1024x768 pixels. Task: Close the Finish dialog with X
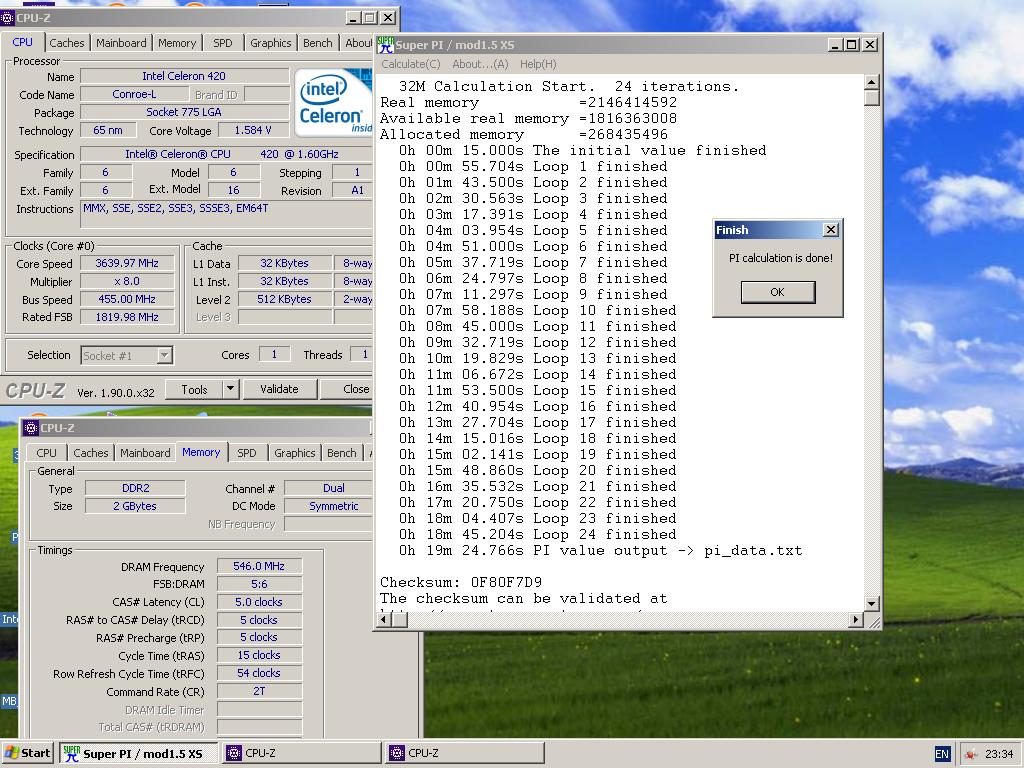click(x=831, y=230)
